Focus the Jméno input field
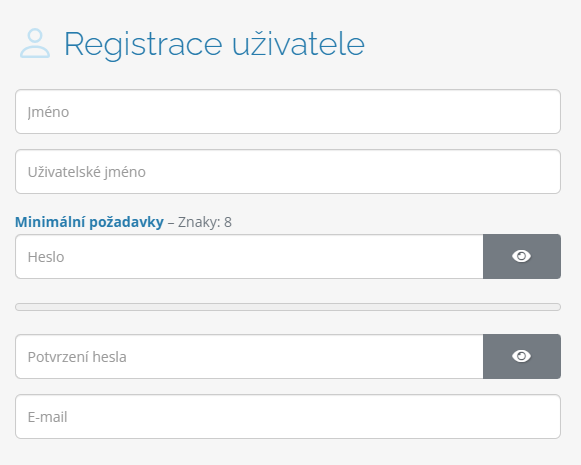 (288, 112)
